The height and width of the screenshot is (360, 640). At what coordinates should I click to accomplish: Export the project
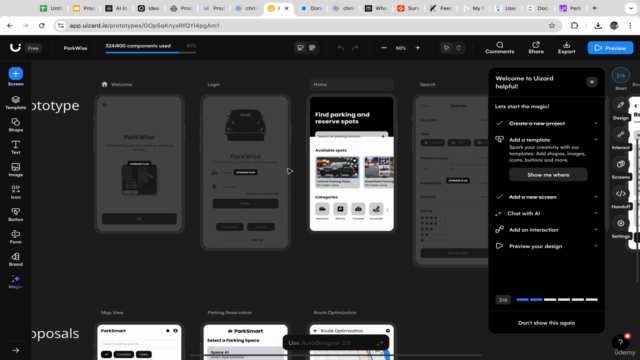pos(567,48)
